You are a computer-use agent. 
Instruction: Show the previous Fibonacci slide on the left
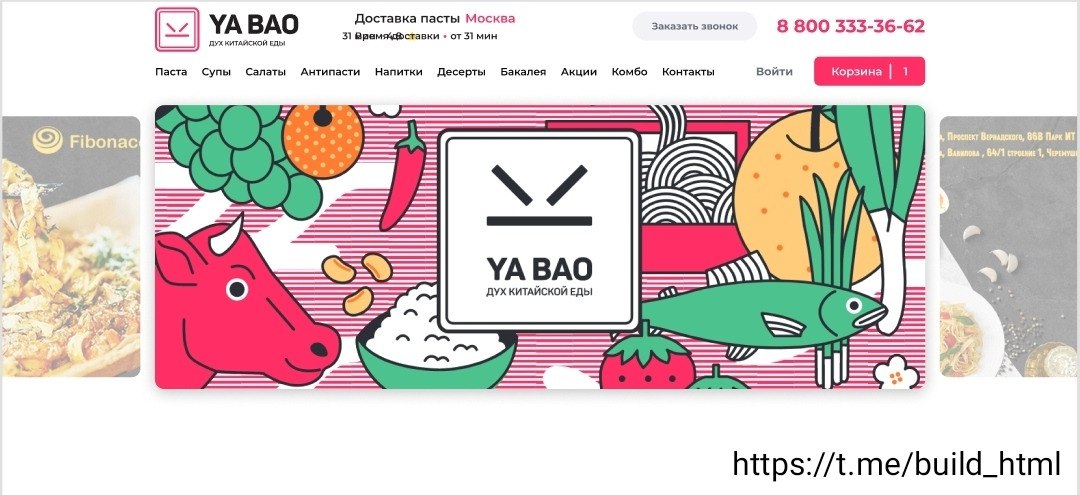click(71, 246)
